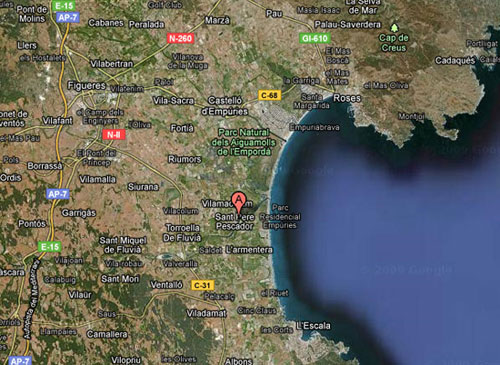Click the Fortià label

tap(182, 128)
